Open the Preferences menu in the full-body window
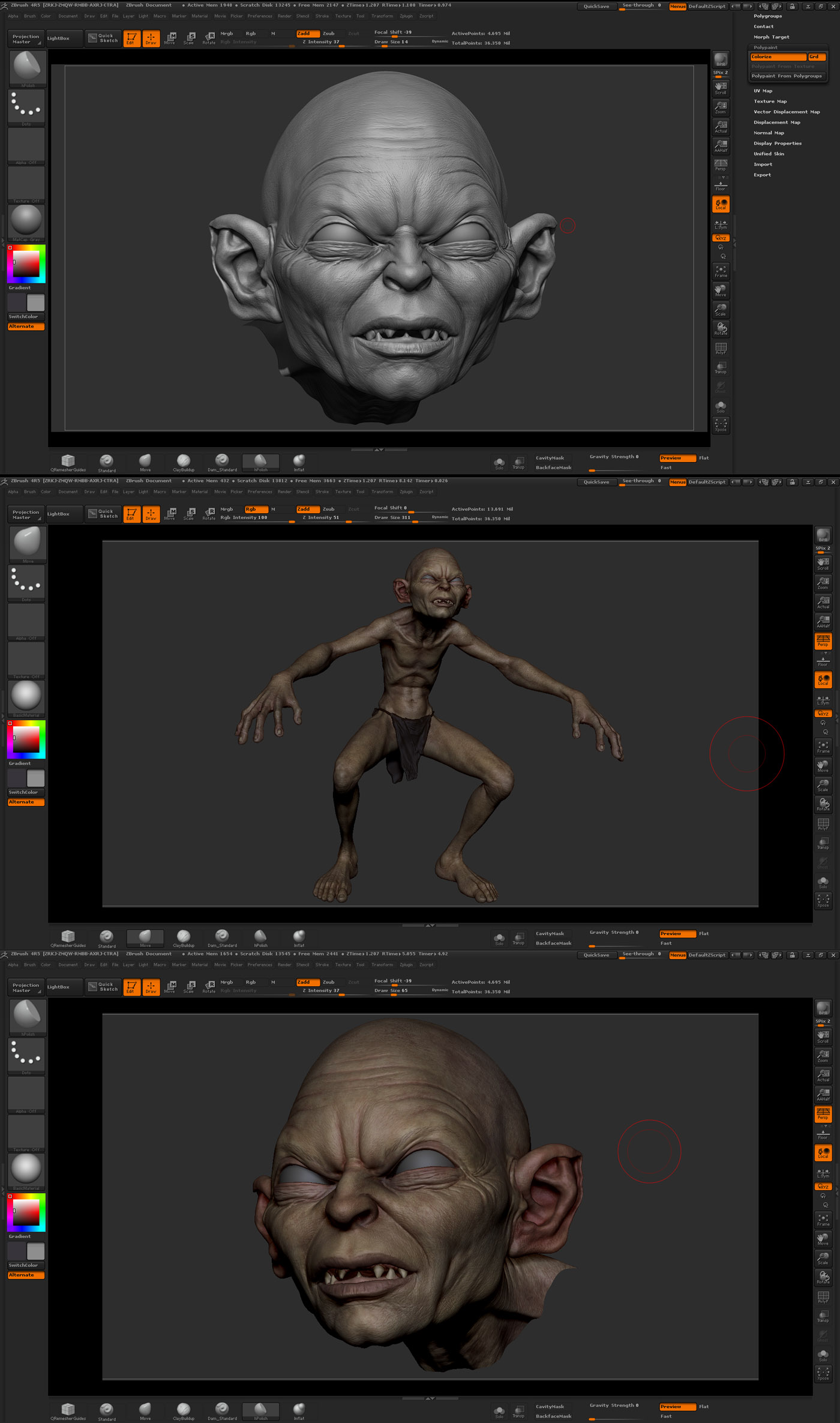This screenshot has height=1423, width=840. [260, 492]
